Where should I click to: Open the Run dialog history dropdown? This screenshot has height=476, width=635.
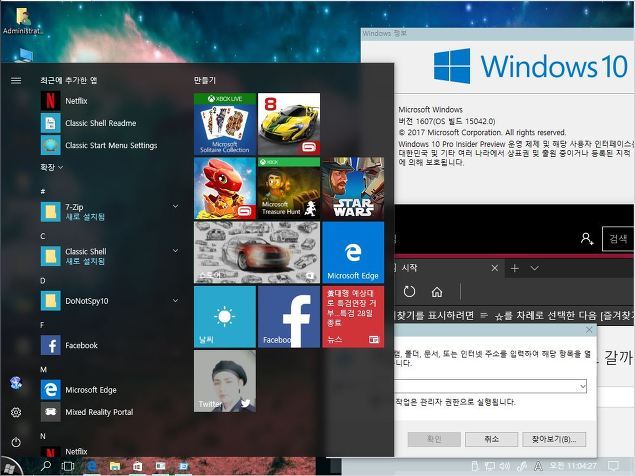pos(583,386)
